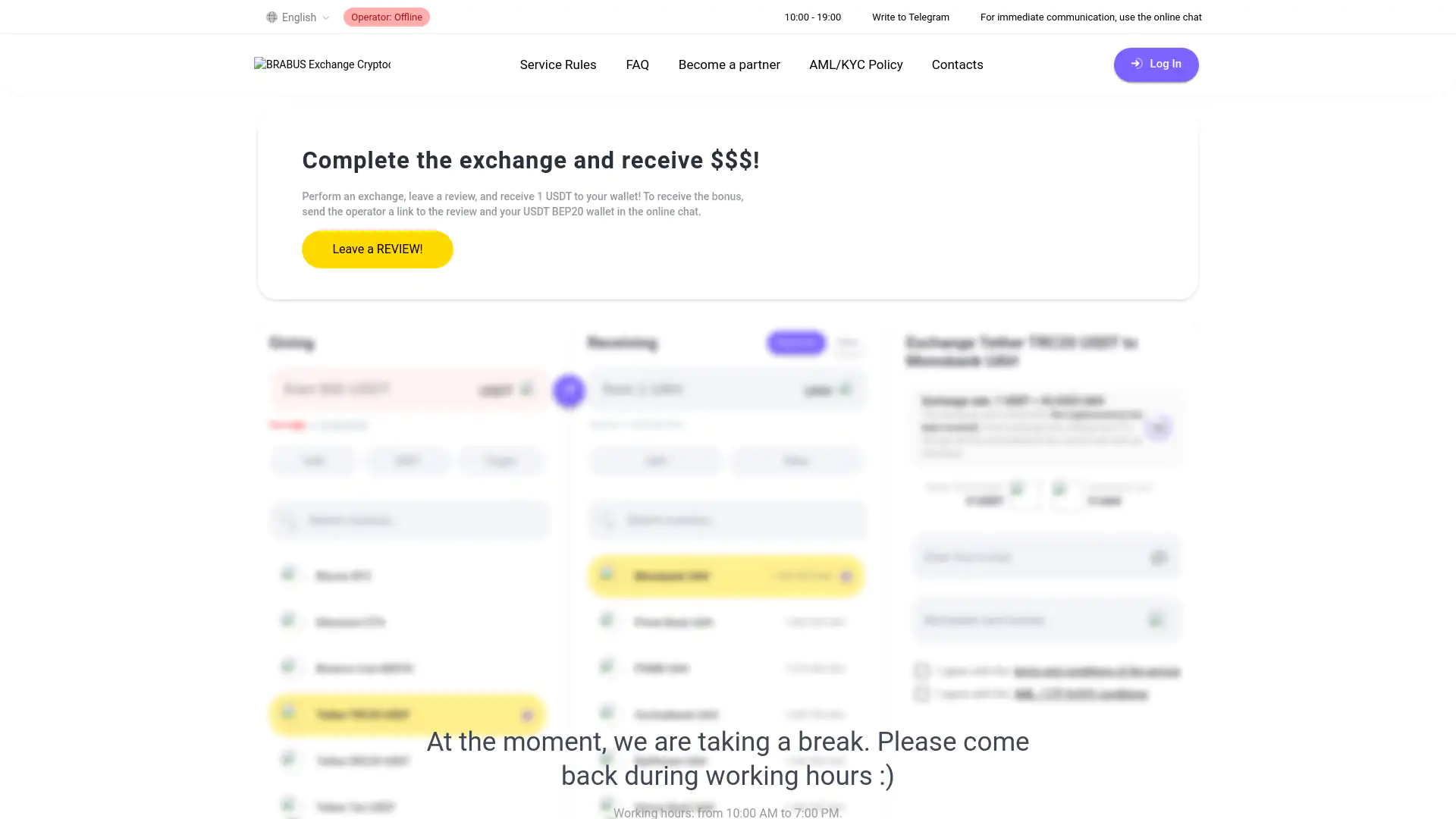Check the terms and conditions agreement box
This screenshot has height=819, width=1456.
921,670
